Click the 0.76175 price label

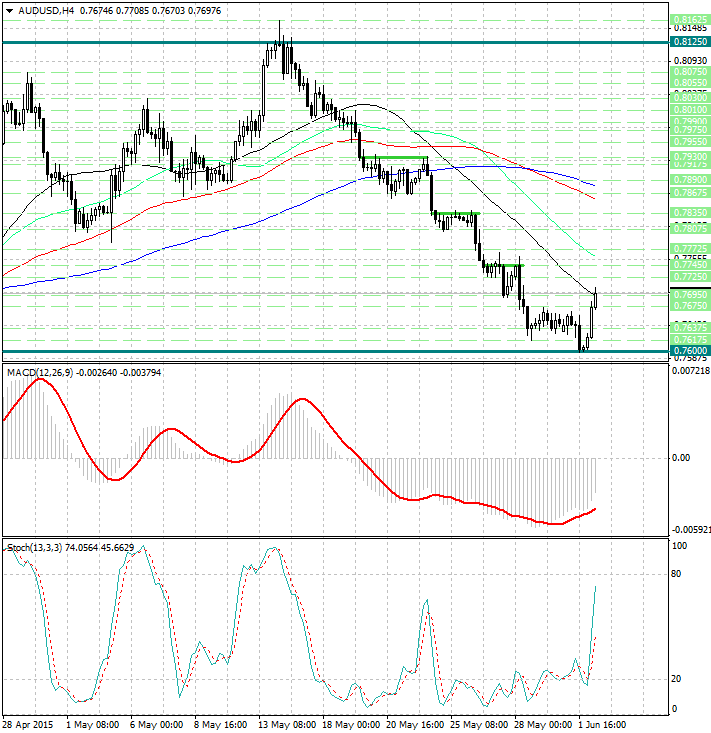point(690,339)
